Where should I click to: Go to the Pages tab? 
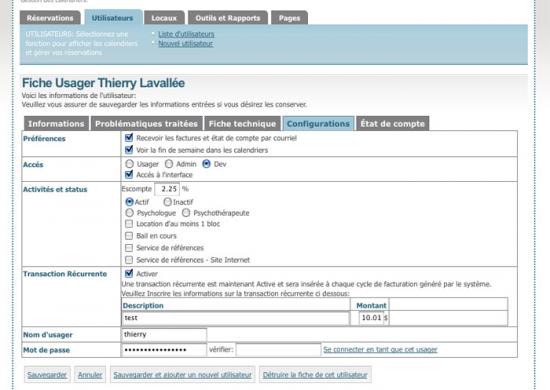point(289,18)
